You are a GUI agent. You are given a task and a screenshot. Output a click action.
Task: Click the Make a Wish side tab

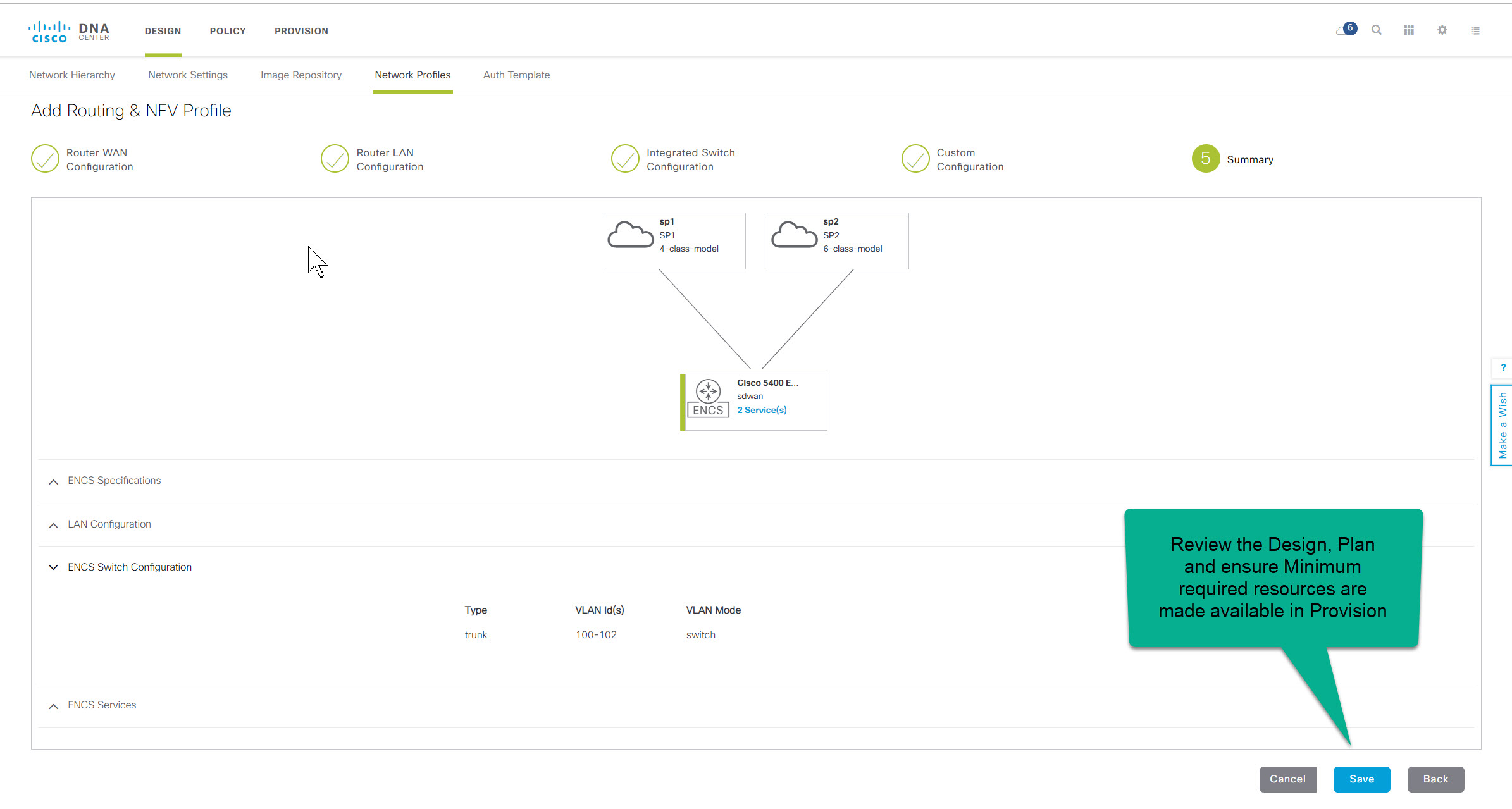(x=1502, y=425)
